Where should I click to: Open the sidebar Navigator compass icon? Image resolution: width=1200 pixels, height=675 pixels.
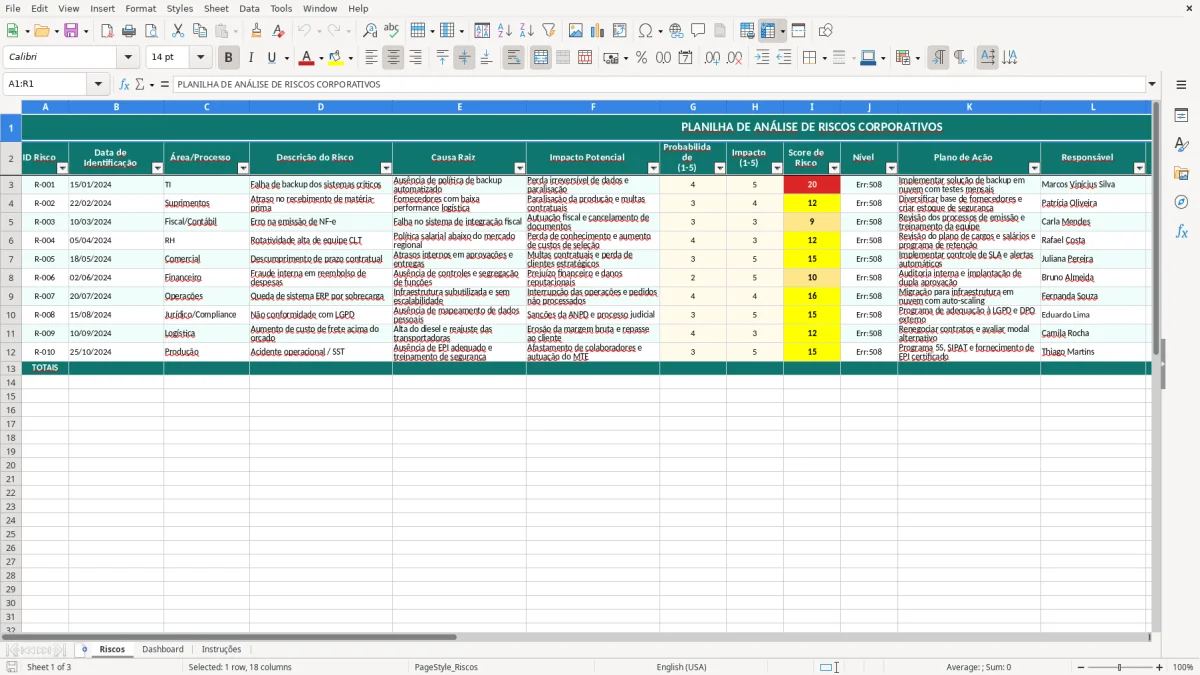point(1181,202)
